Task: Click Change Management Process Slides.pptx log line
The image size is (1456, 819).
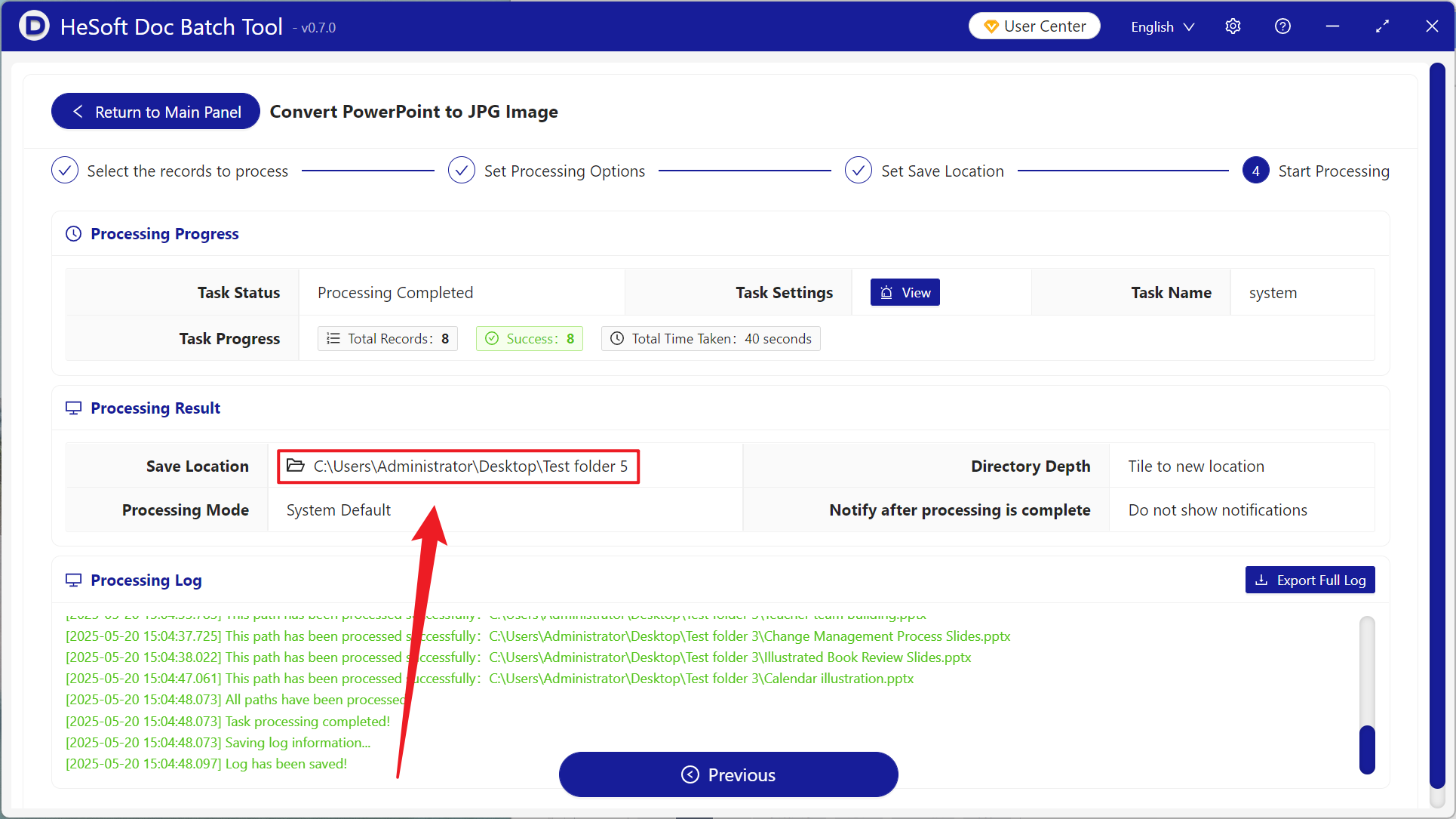Action: click(x=538, y=636)
